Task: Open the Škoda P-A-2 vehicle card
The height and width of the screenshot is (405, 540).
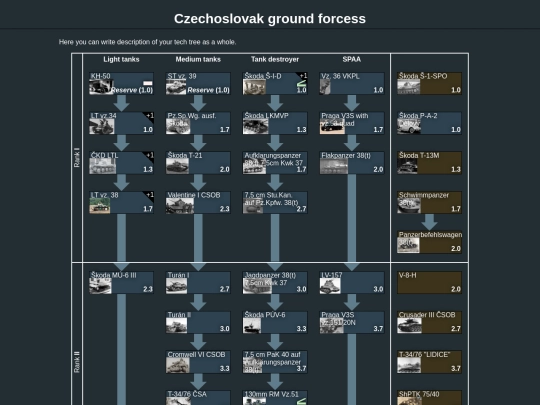Action: coord(429,123)
